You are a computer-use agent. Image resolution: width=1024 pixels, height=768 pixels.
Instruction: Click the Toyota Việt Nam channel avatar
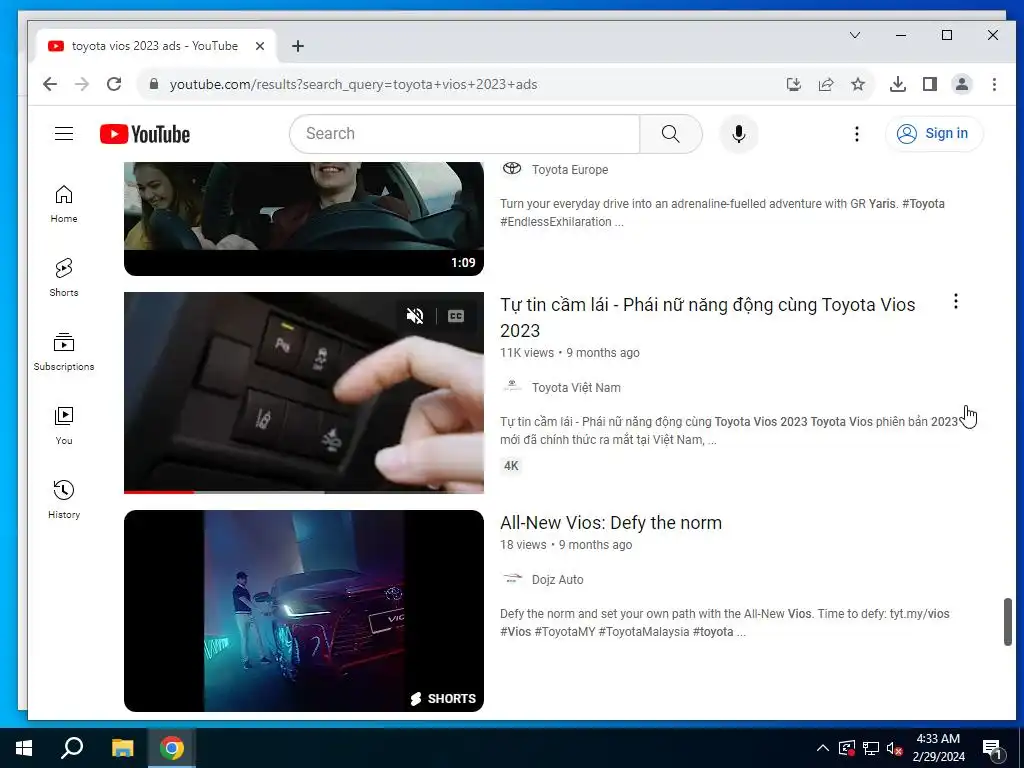512,387
